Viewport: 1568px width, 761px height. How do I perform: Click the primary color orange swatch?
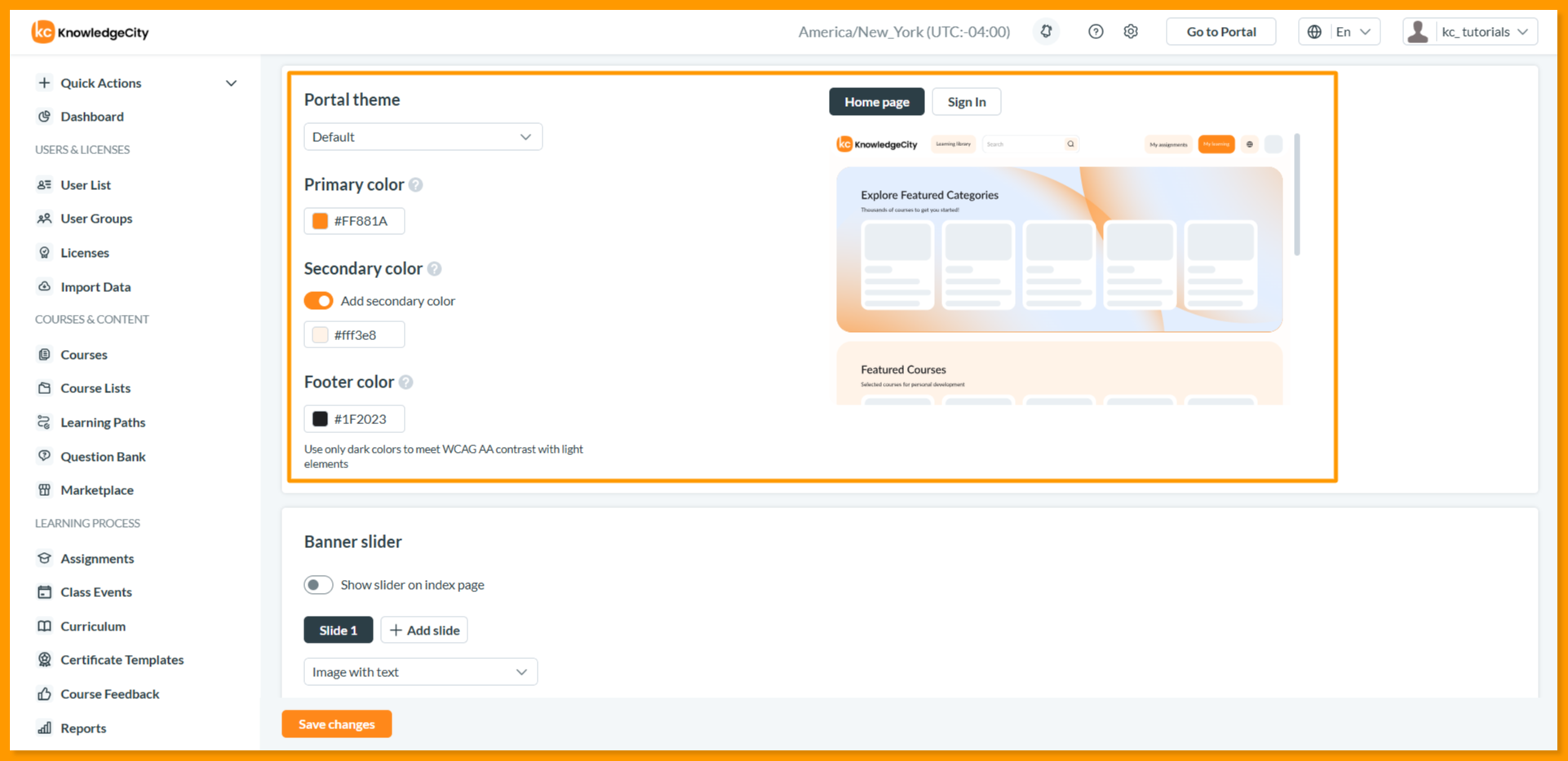tap(321, 221)
